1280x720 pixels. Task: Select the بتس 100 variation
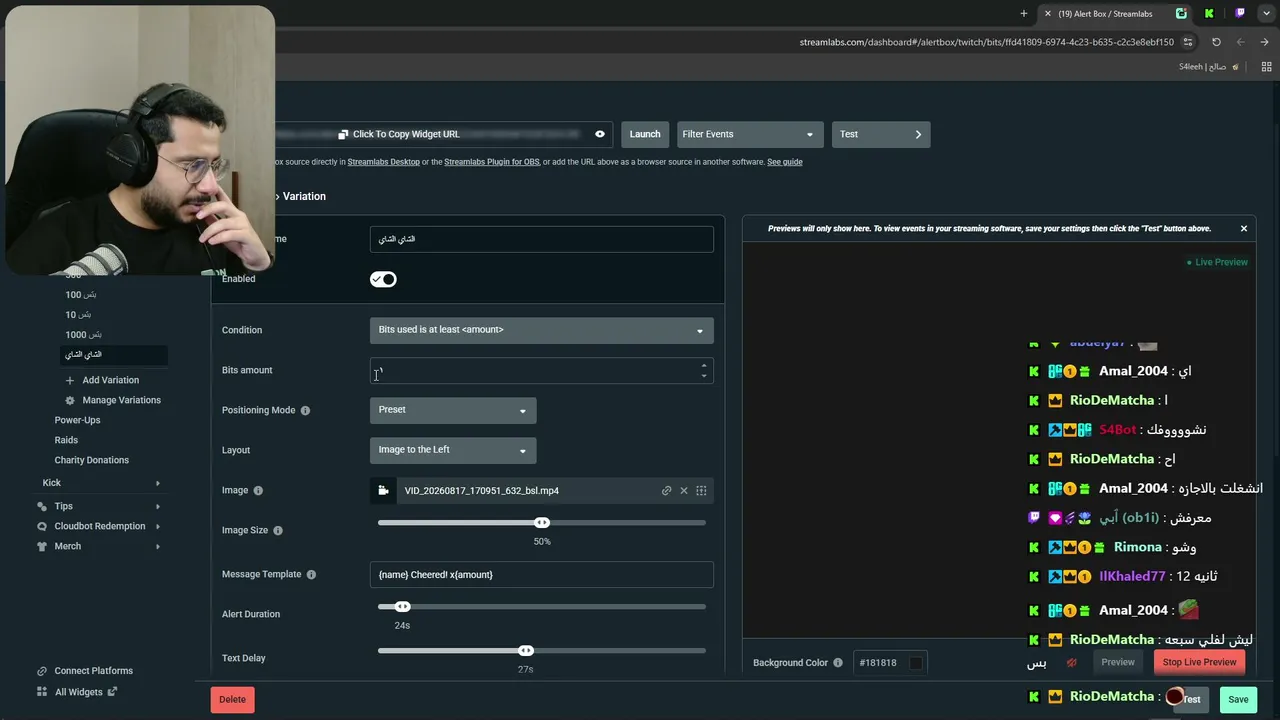click(81, 295)
